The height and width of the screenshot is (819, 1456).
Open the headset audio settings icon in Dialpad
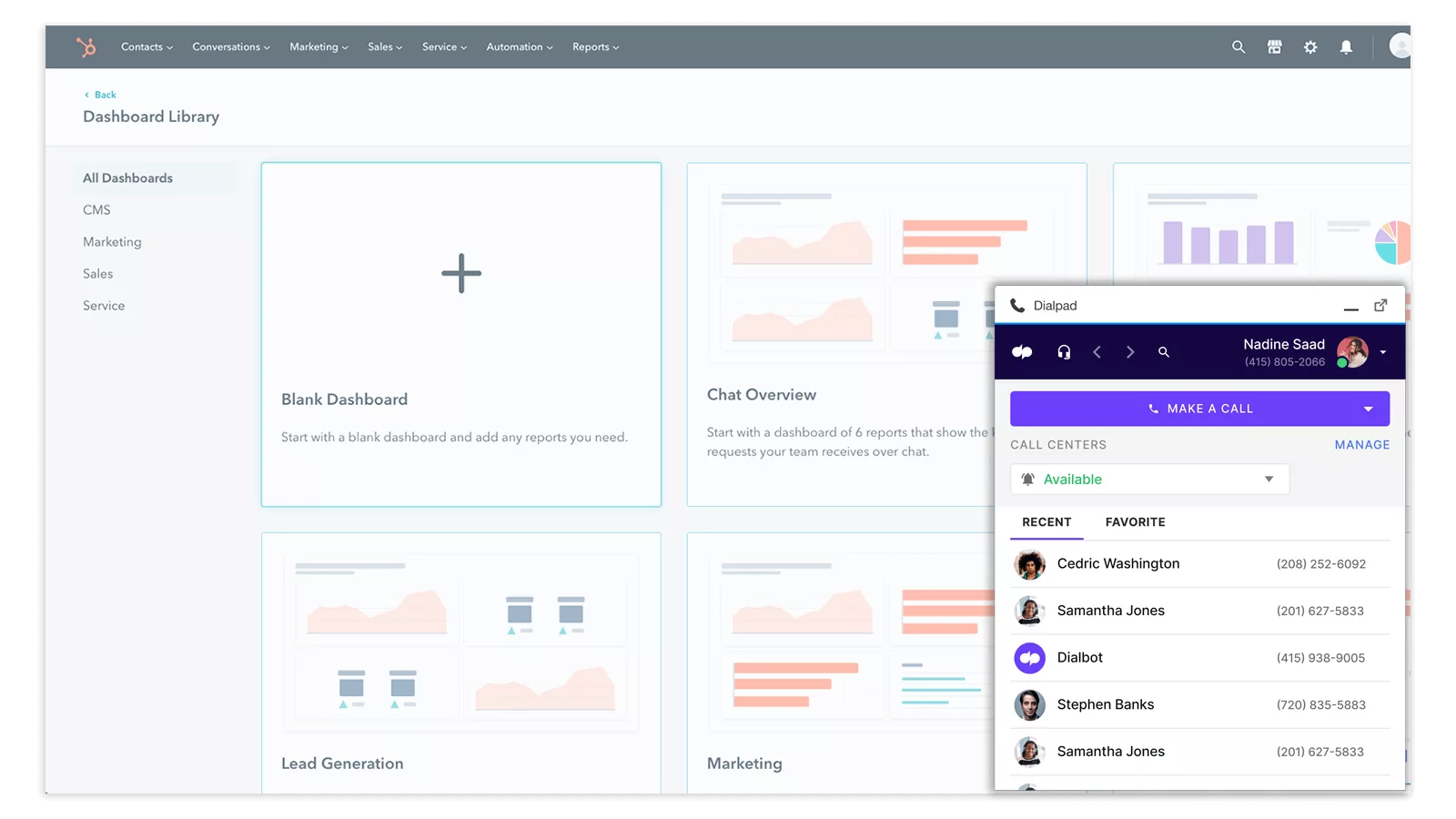tap(1063, 352)
